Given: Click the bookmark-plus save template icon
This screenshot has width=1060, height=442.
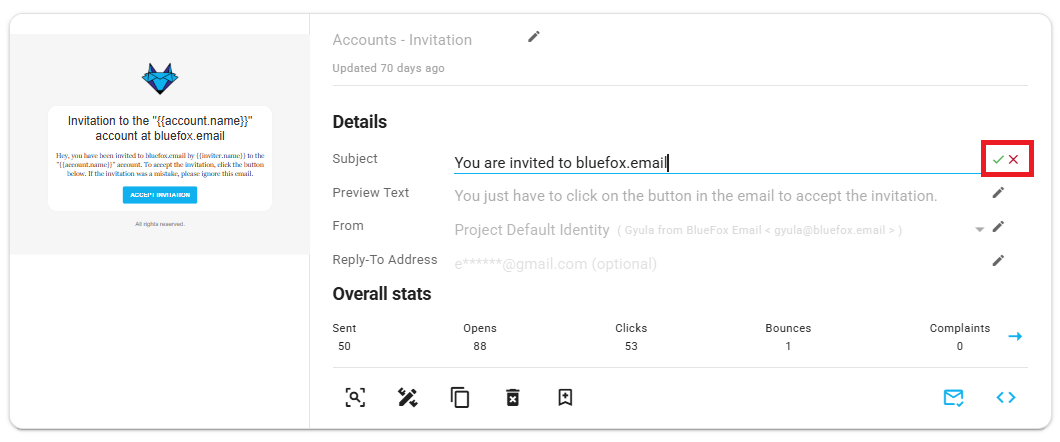Looking at the screenshot, I should point(565,397).
